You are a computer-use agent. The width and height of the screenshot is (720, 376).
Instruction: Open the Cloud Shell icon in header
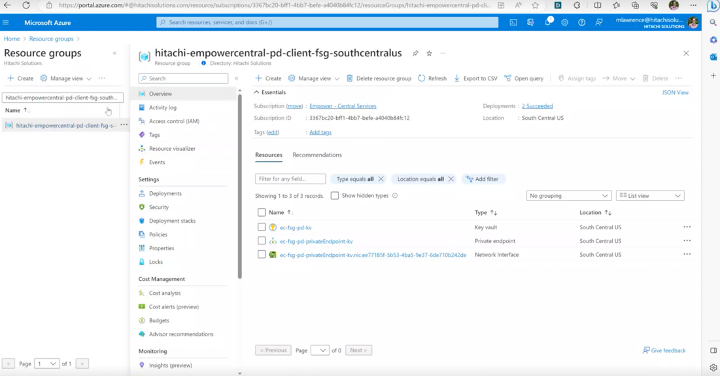click(x=513, y=22)
